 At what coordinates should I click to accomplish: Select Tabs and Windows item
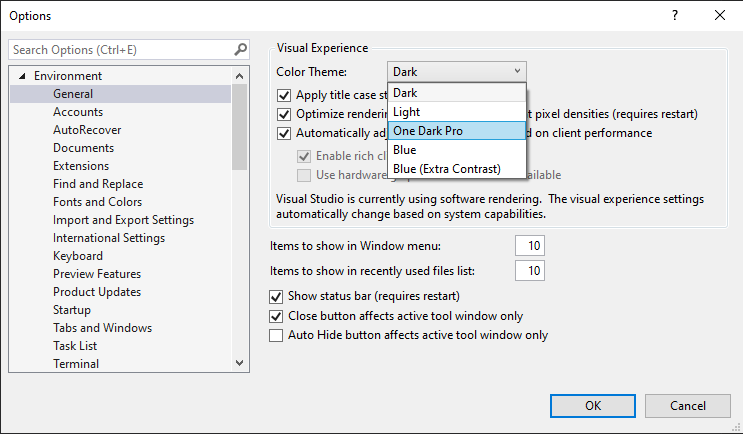click(x=102, y=328)
